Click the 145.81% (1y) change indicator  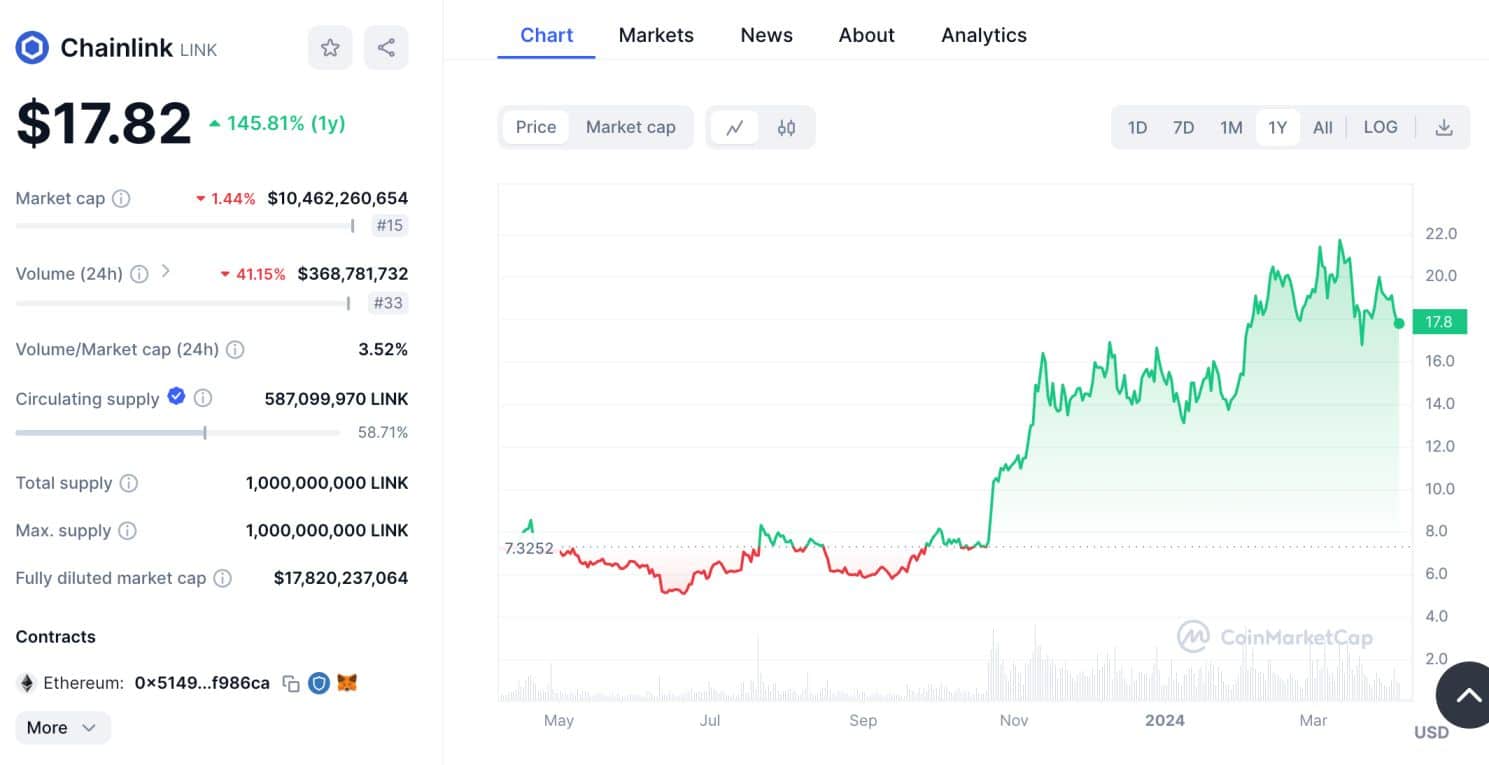(x=277, y=123)
